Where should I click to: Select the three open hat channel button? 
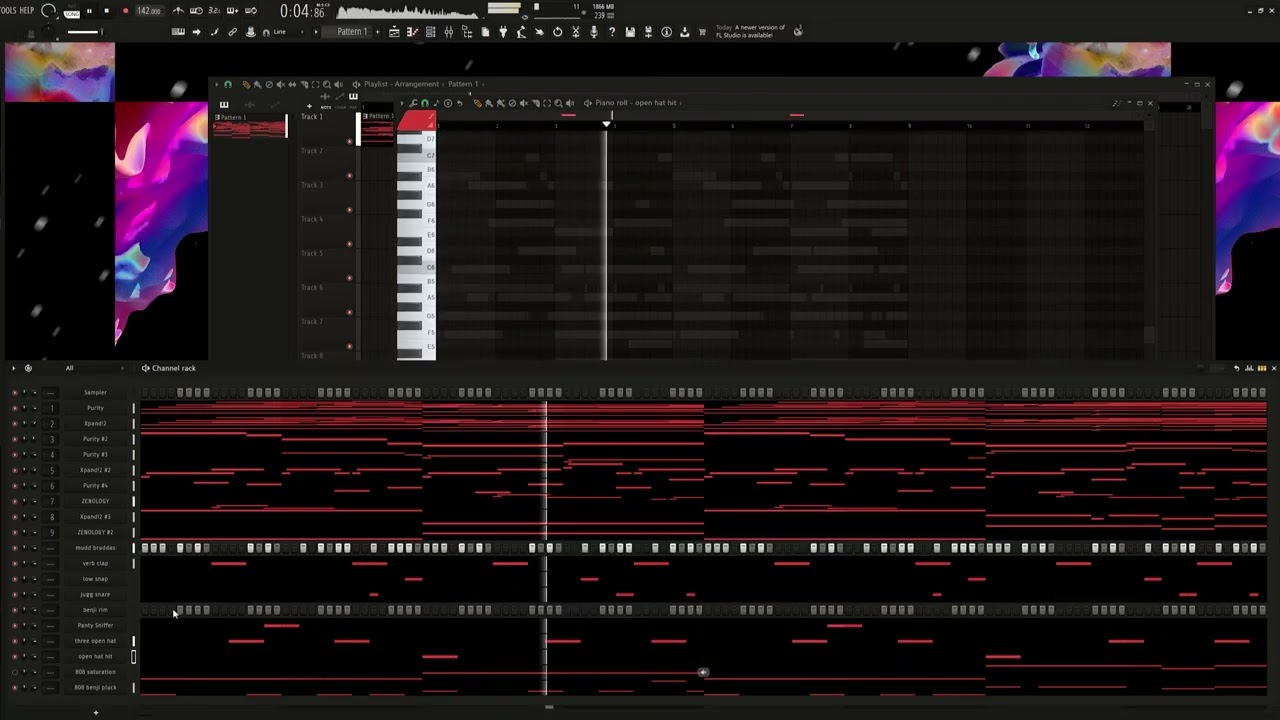(x=95, y=641)
